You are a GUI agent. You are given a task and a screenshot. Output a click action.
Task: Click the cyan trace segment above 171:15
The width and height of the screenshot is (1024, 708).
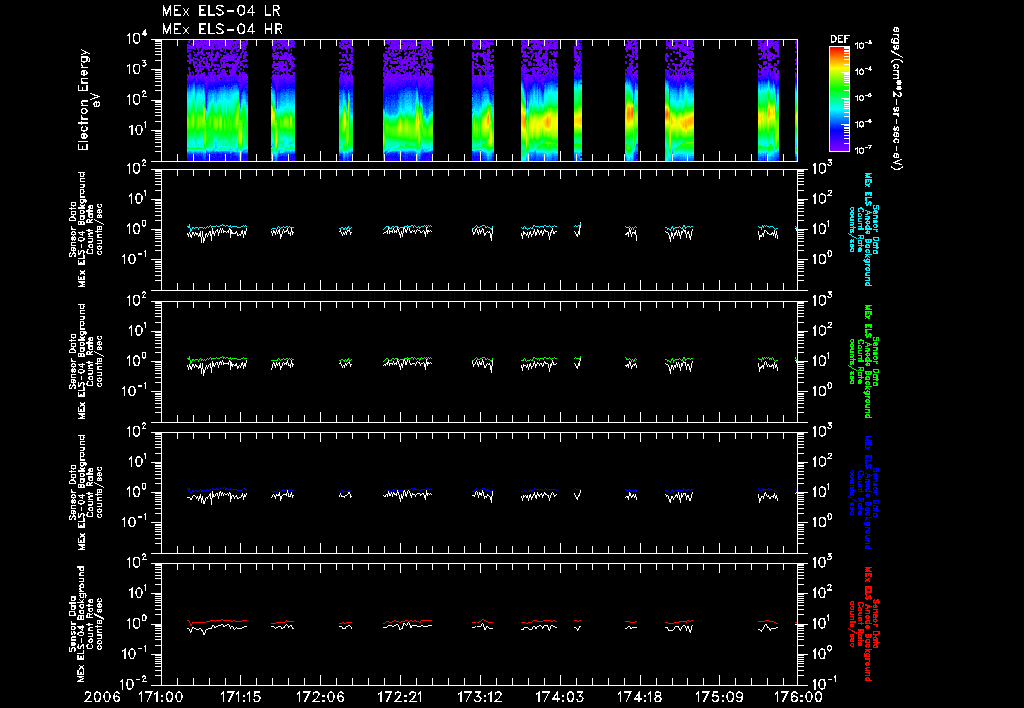(217, 227)
